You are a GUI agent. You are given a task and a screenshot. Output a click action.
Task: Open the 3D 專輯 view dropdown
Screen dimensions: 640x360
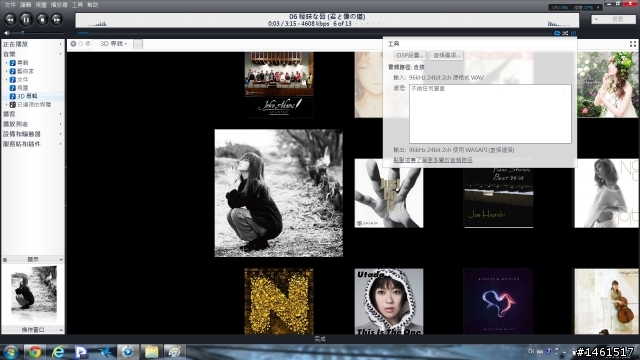point(113,44)
